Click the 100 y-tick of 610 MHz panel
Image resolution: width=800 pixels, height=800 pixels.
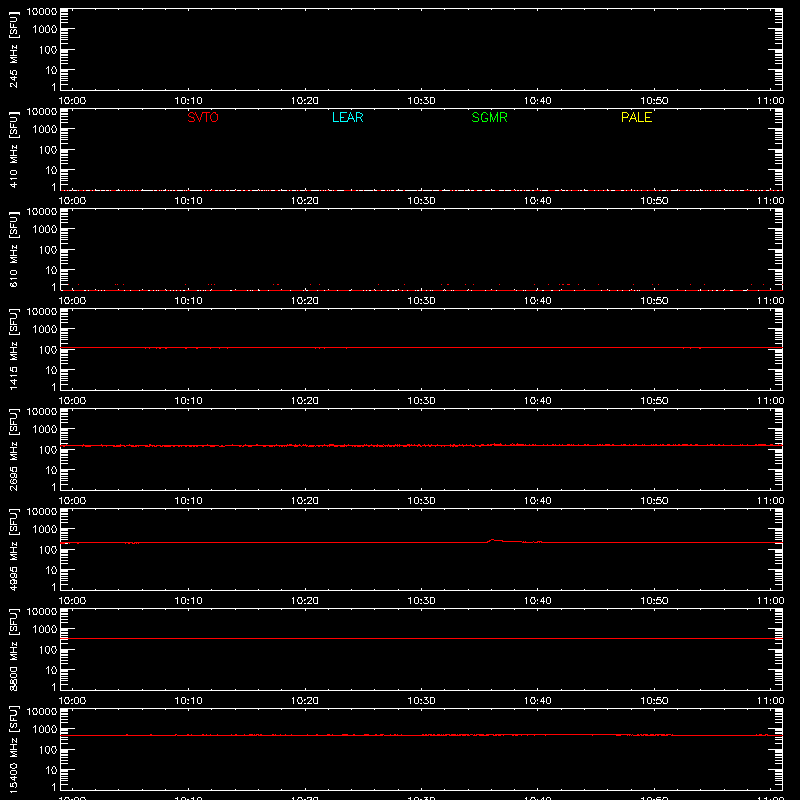pyautogui.click(x=48, y=250)
